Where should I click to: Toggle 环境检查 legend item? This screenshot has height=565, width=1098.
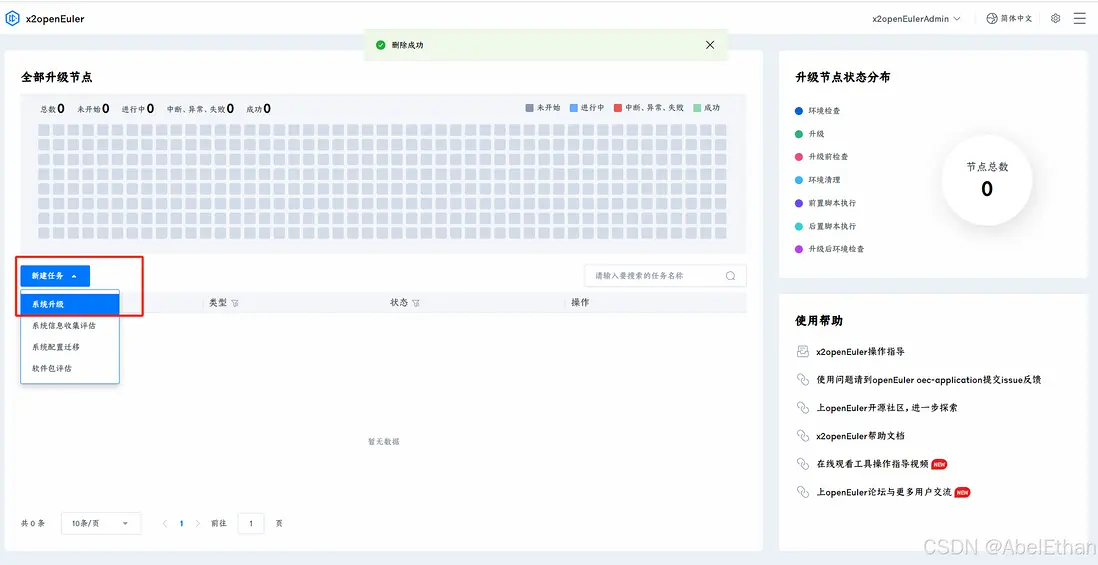pyautogui.click(x=817, y=111)
